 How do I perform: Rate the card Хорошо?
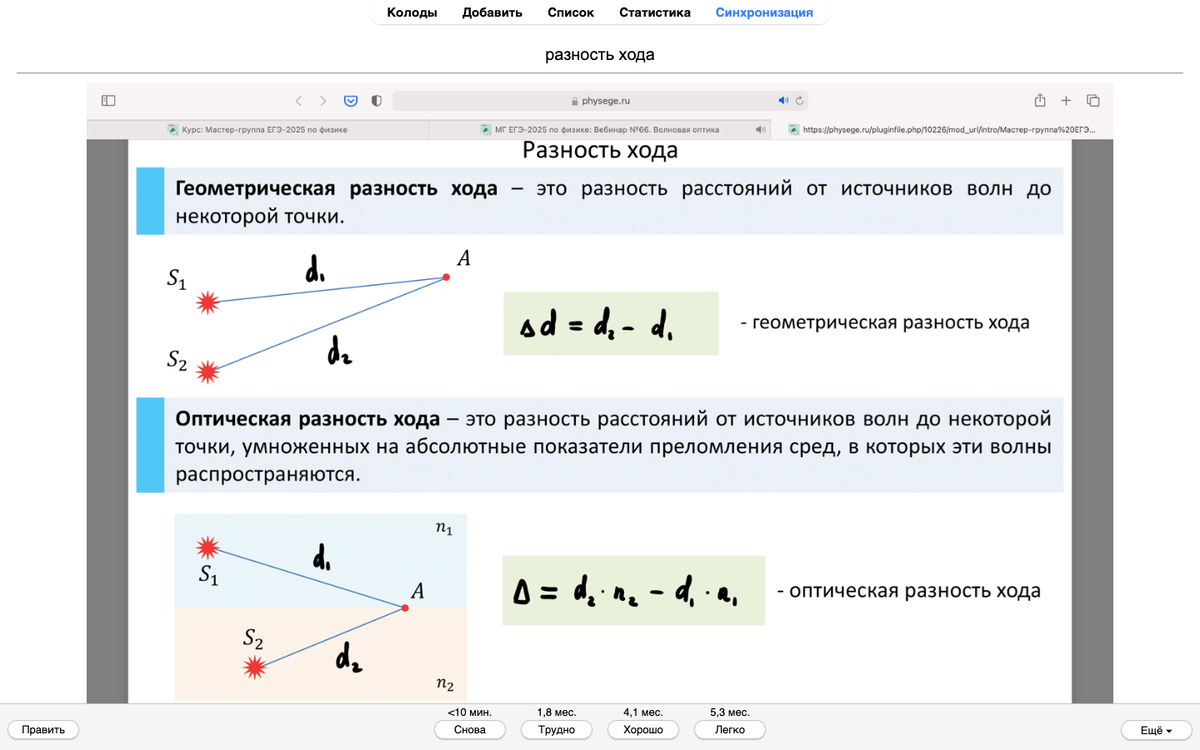pyautogui.click(x=643, y=730)
